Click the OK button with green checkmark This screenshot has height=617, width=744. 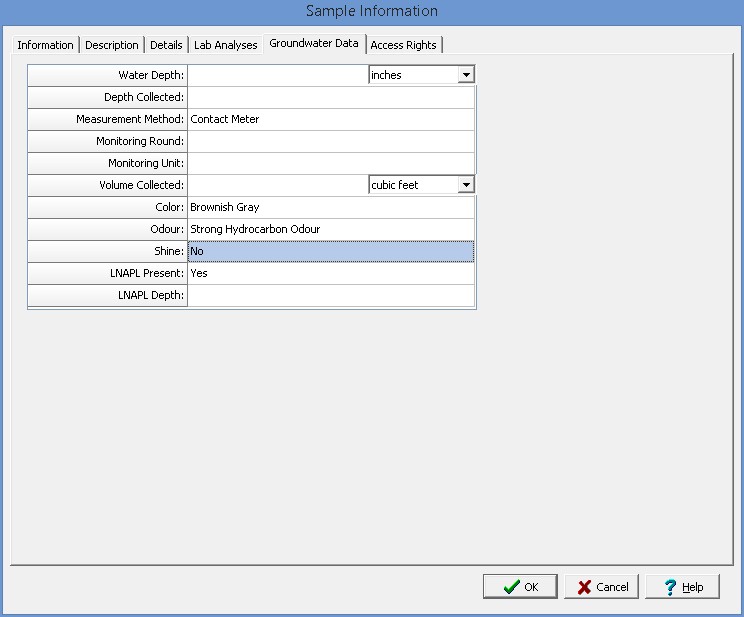tap(520, 587)
